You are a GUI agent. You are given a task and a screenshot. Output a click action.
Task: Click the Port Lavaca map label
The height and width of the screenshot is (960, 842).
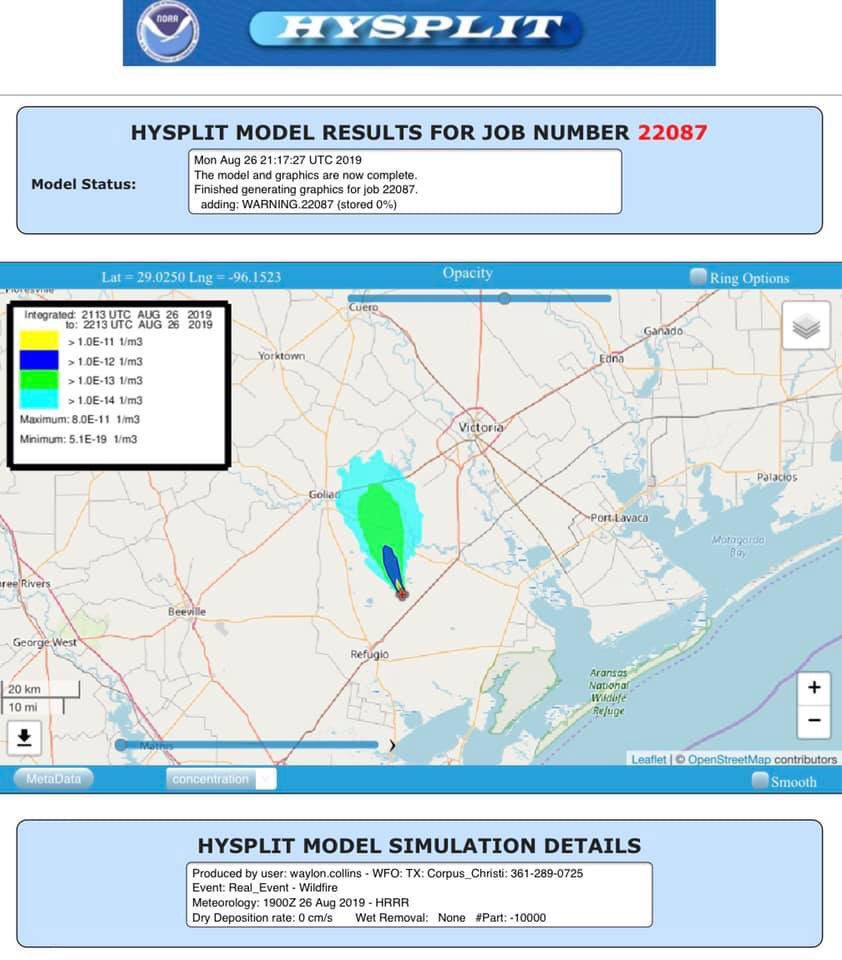(619, 517)
